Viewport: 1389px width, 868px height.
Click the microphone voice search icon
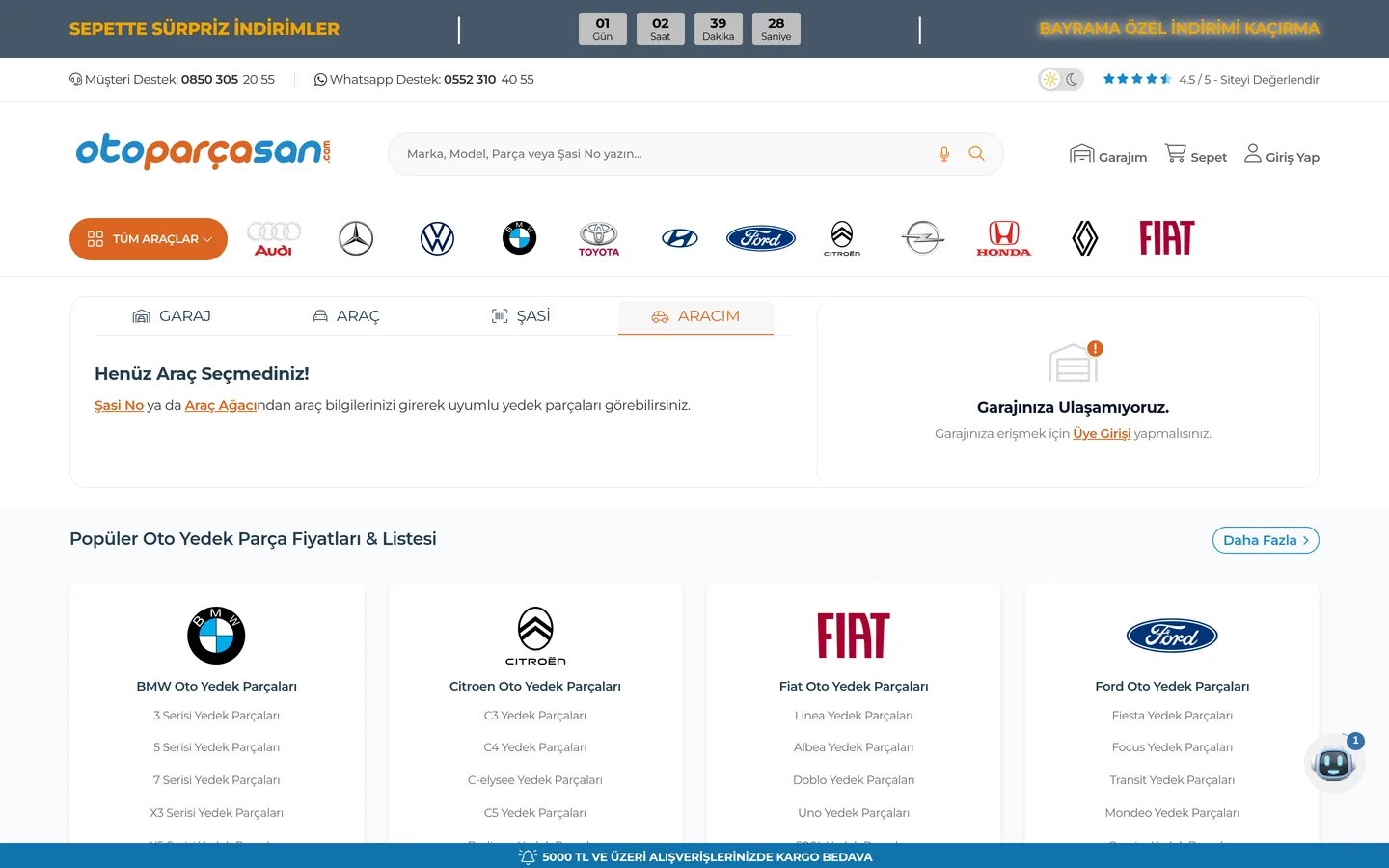944,154
